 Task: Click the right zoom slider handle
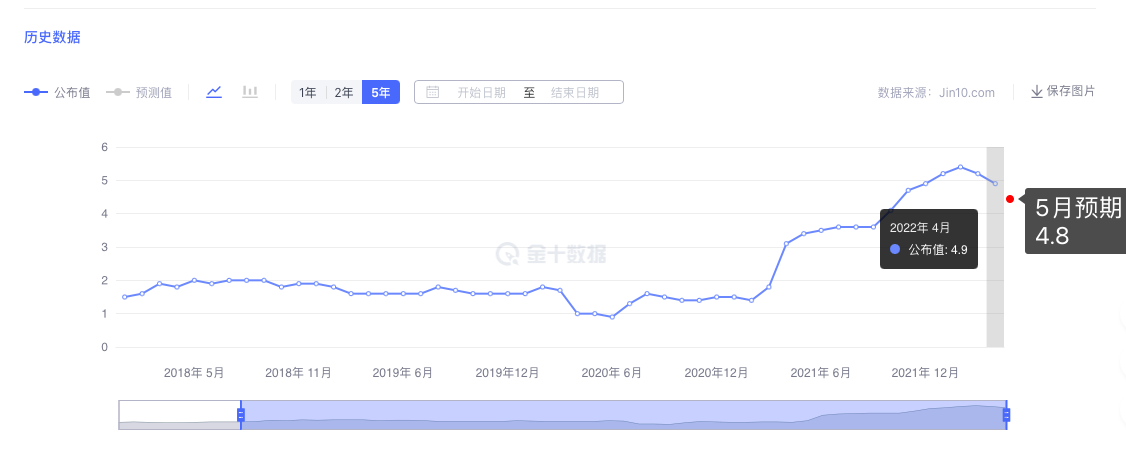pyautogui.click(x=1006, y=415)
